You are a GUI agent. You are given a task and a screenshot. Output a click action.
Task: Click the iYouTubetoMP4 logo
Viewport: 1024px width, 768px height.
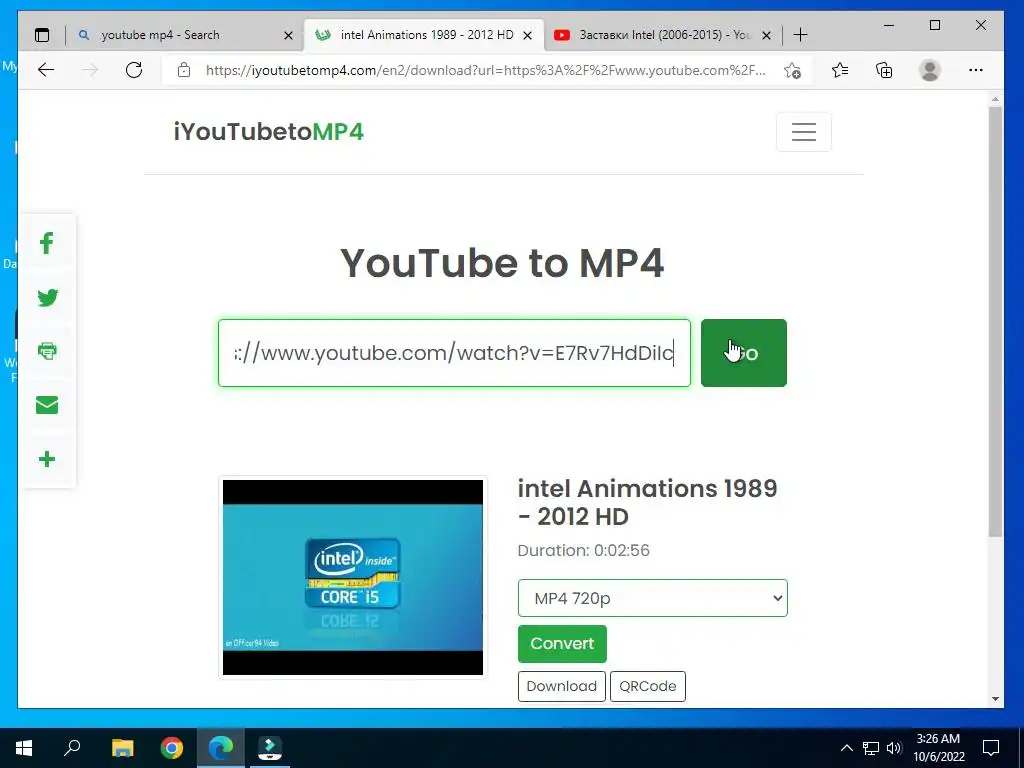(x=268, y=132)
